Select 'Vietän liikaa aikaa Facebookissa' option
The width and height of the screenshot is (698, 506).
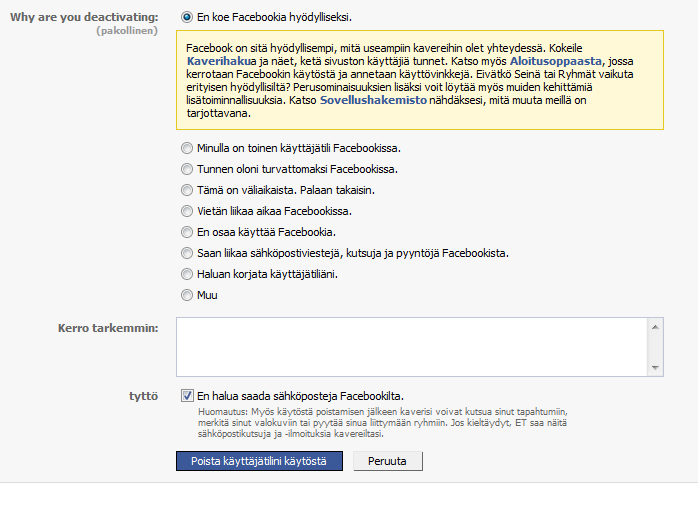click(x=187, y=211)
